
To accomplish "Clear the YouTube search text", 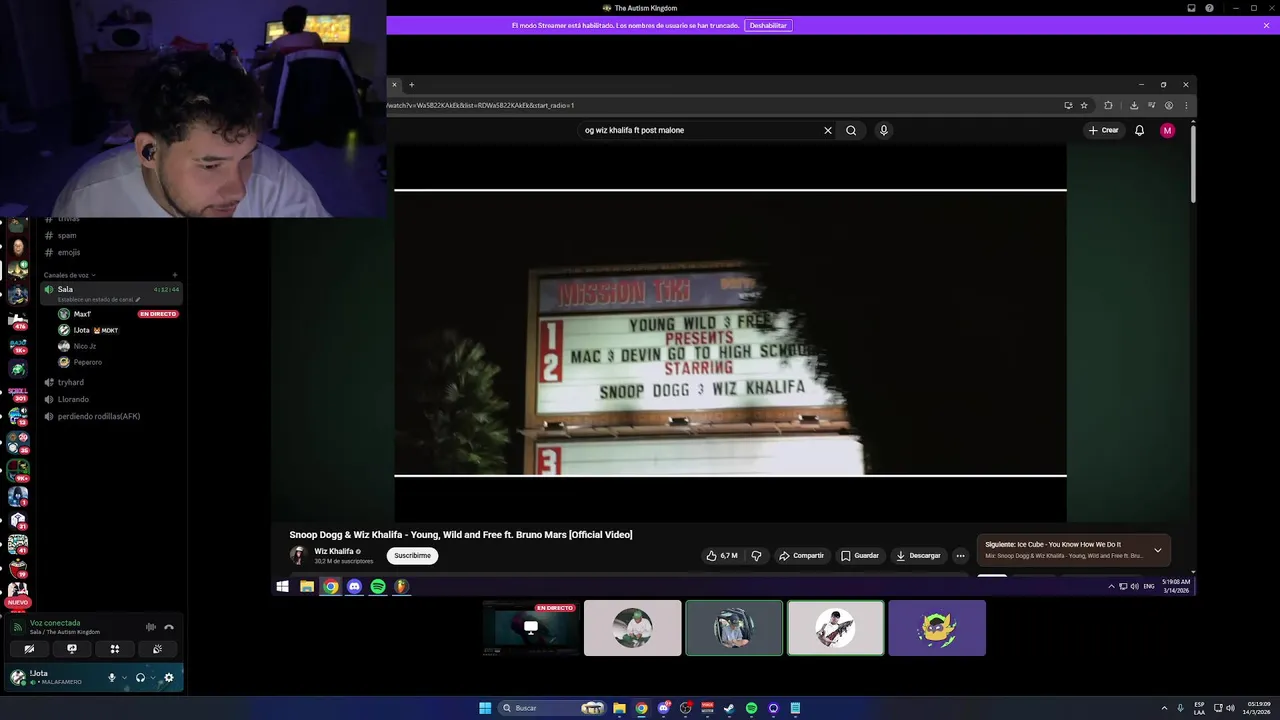I will pos(828,130).
